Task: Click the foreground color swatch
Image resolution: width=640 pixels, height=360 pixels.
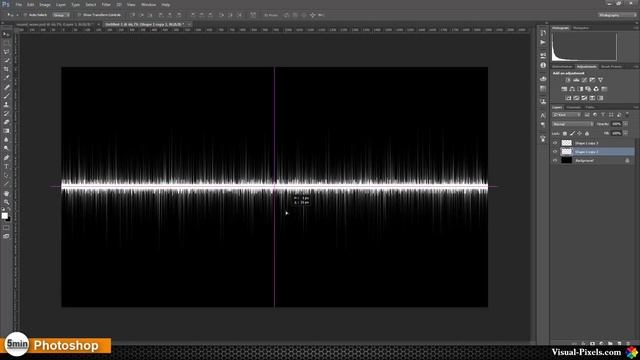Action: click(x=4, y=216)
